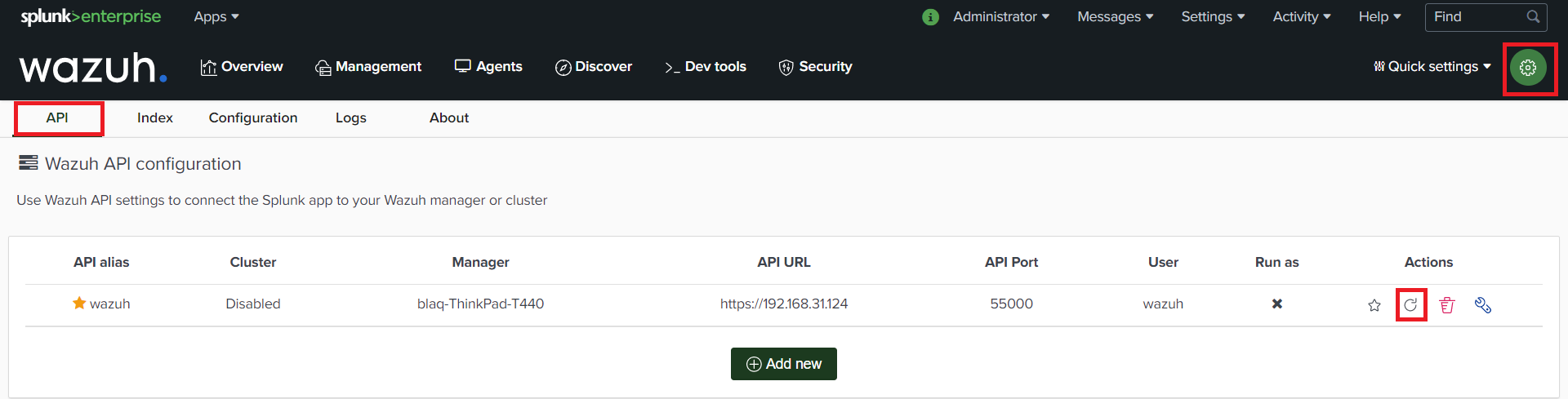Open the Quick settings dropdown
The image size is (1568, 399).
1432,67
